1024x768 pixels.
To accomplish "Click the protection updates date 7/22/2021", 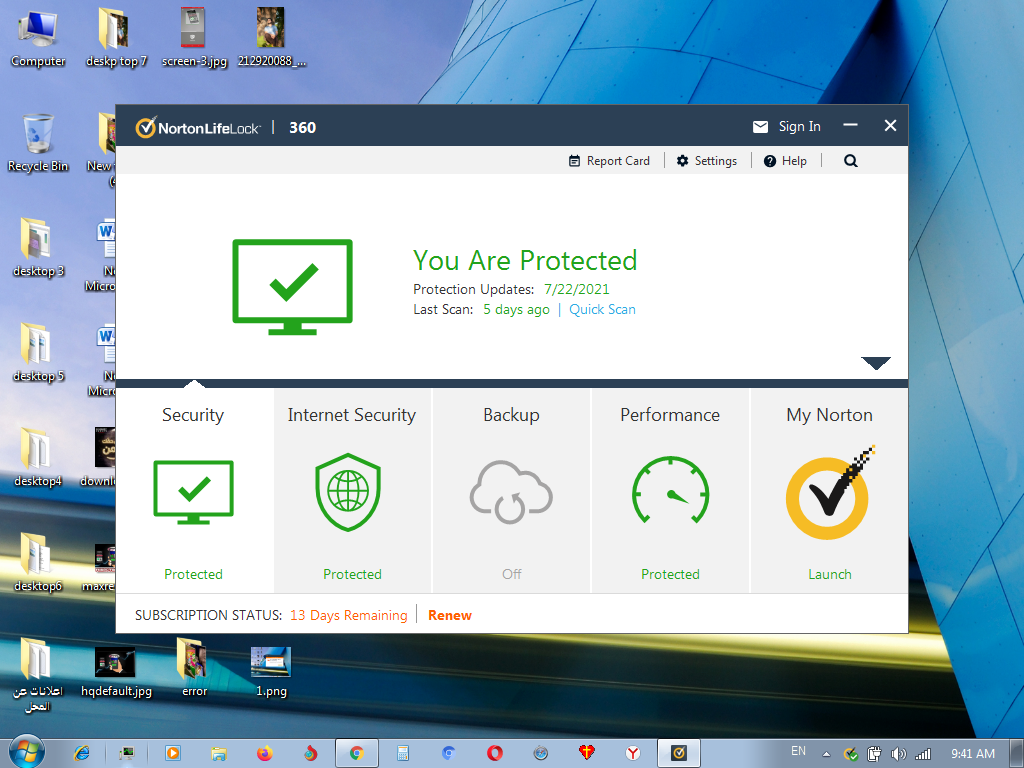I will click(x=577, y=289).
